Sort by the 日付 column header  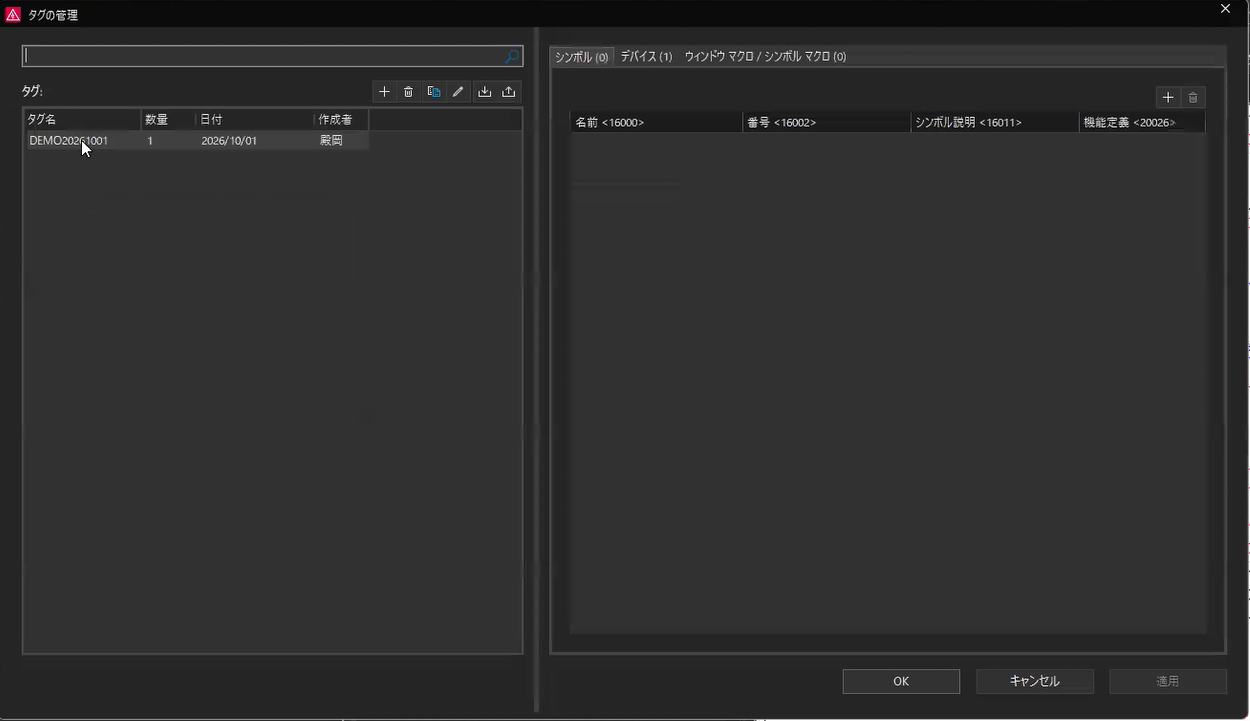coord(255,120)
